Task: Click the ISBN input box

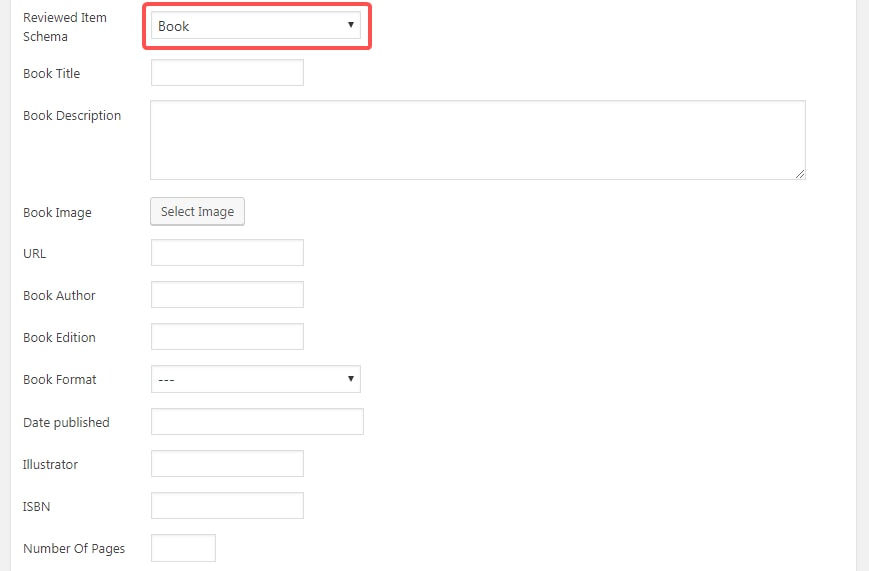Action: [x=227, y=506]
